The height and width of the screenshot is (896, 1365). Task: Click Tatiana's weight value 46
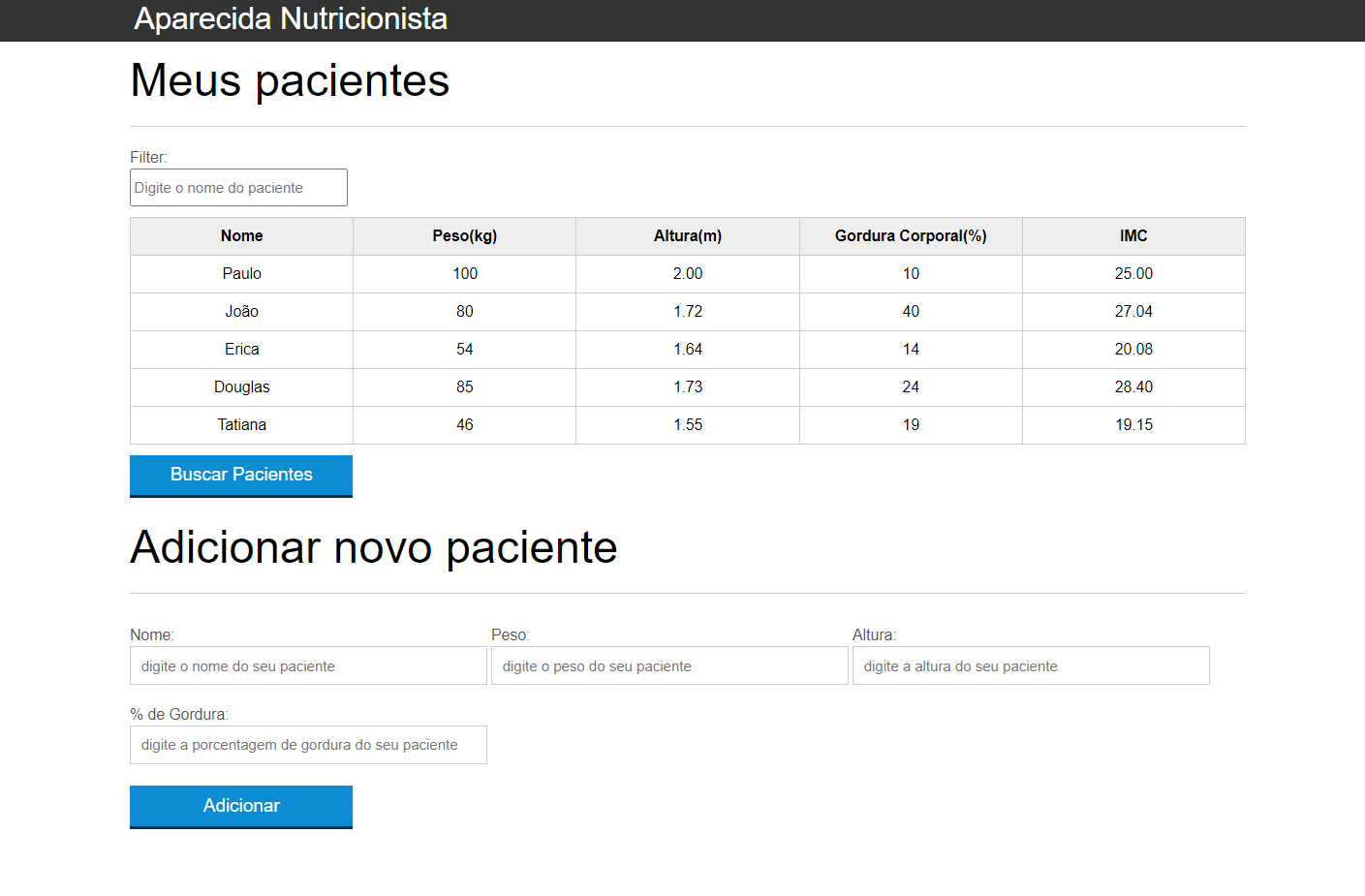pyautogui.click(x=465, y=425)
